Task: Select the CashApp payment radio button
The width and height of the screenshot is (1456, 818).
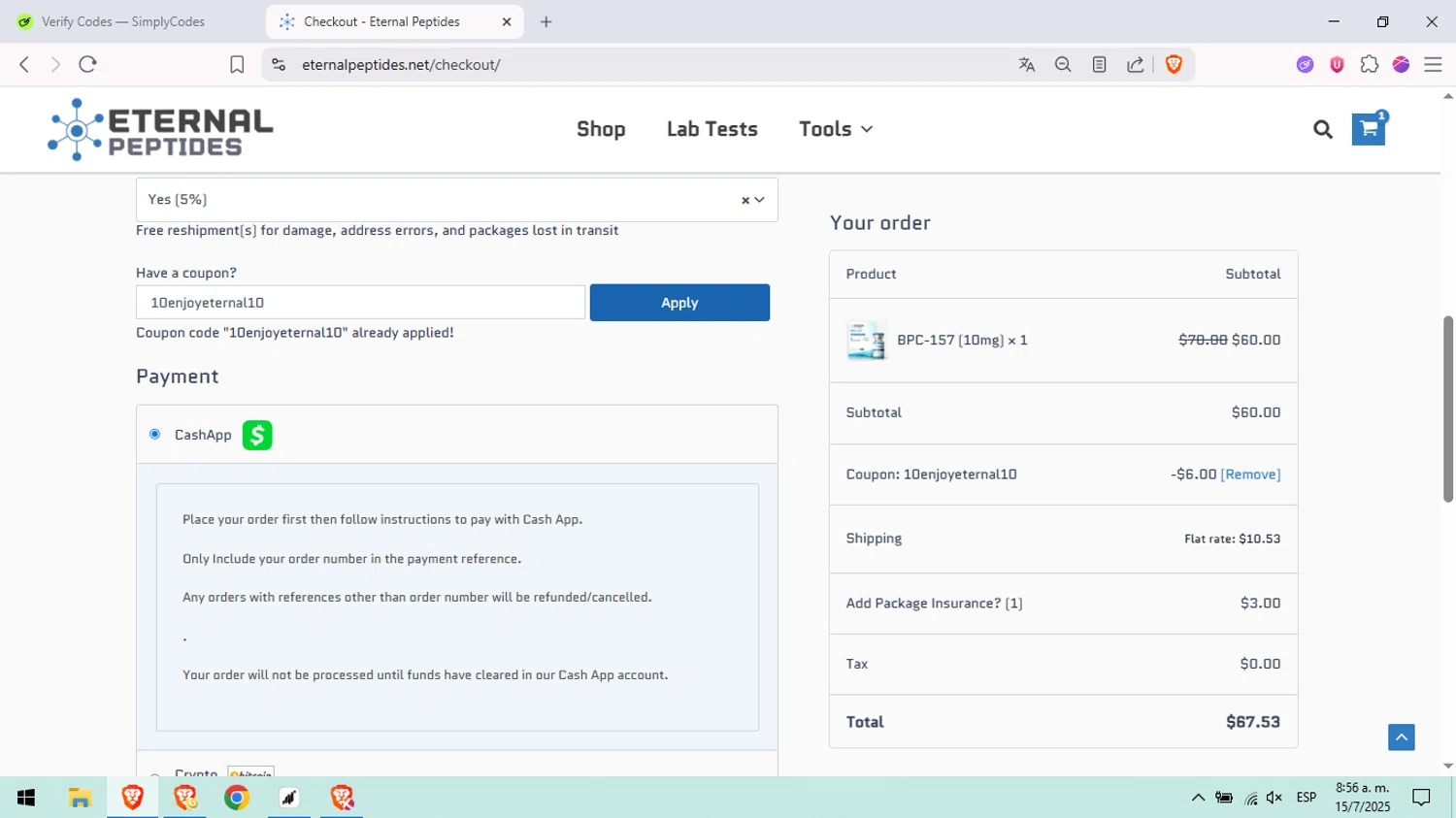Action: [x=154, y=434]
